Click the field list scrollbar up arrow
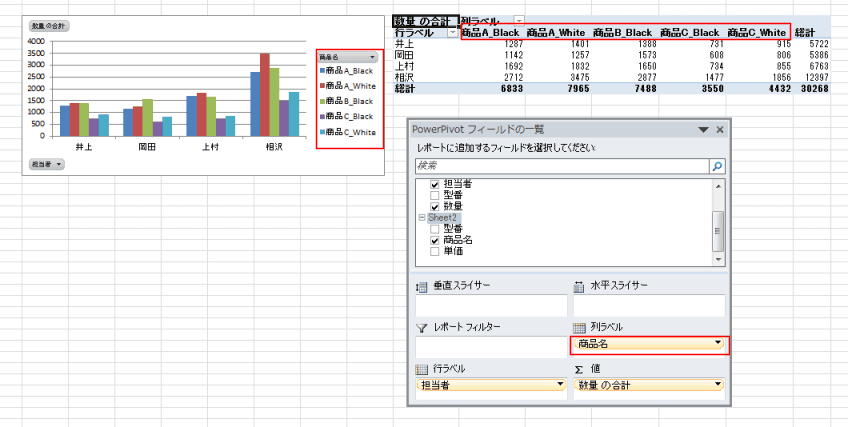848x427 pixels. click(x=718, y=186)
